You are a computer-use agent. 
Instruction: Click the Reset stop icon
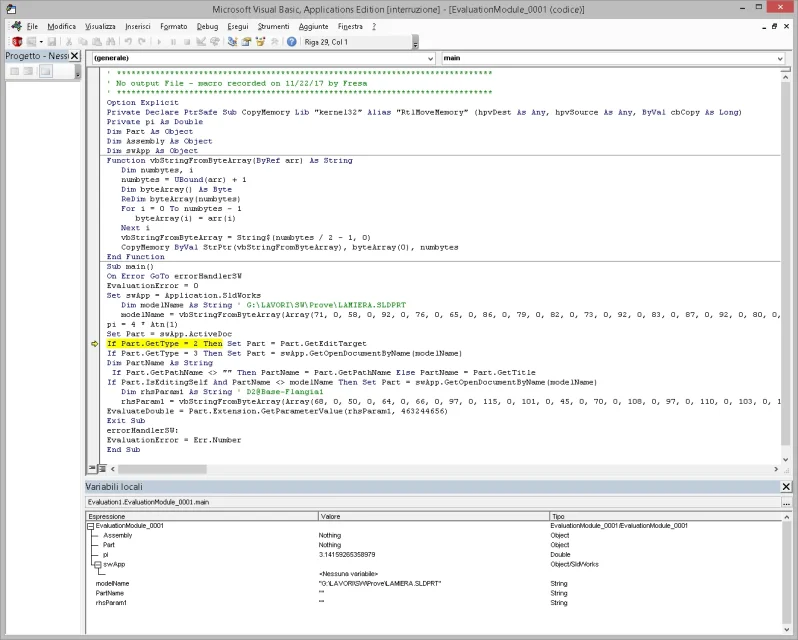coord(187,42)
